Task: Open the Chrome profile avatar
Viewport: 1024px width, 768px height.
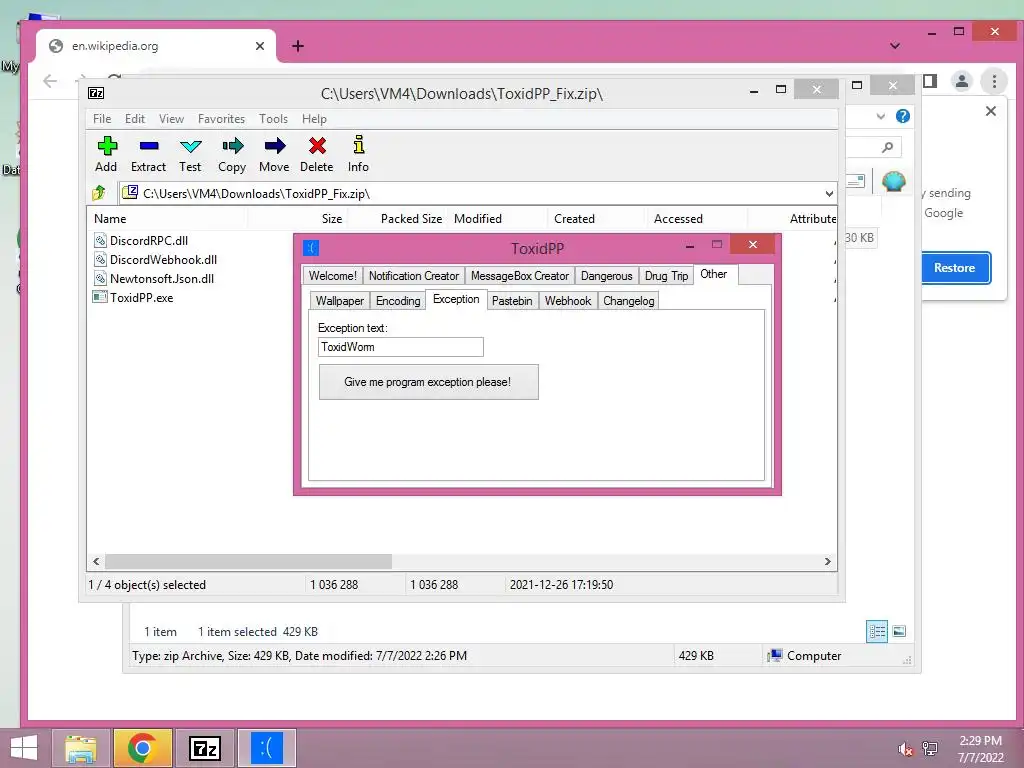Action: 962,81
